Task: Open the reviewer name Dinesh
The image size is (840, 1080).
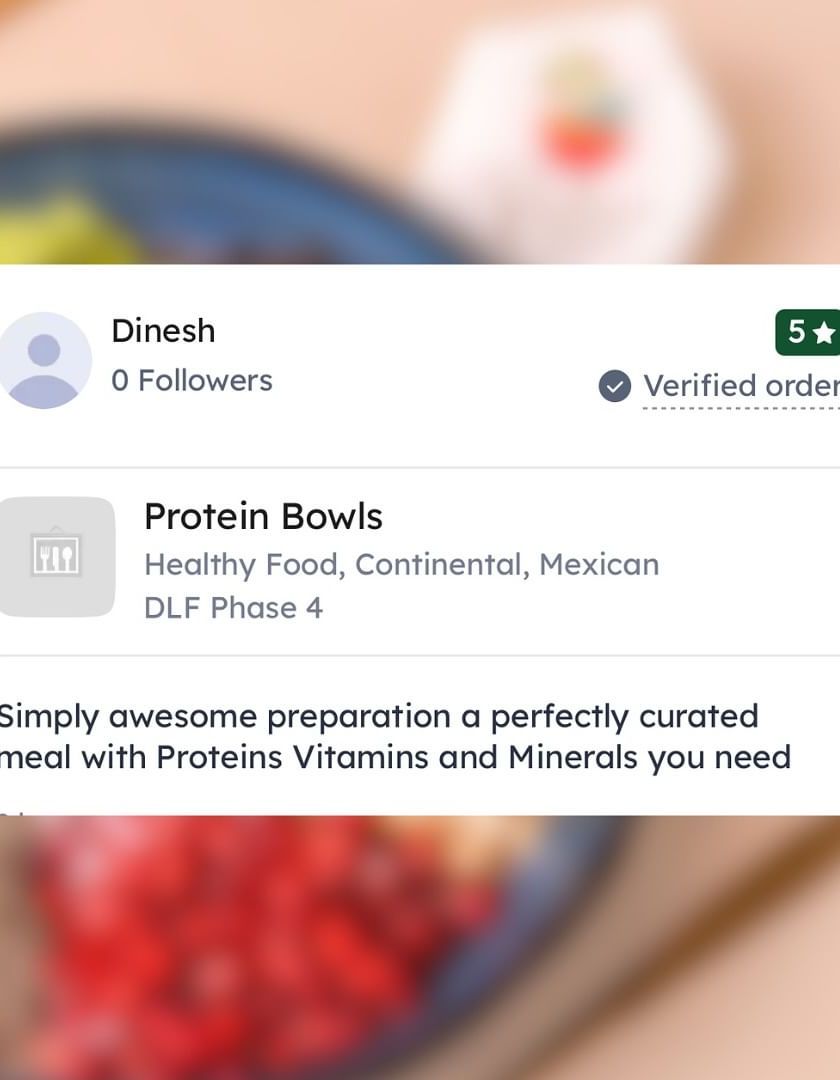Action: pos(163,331)
